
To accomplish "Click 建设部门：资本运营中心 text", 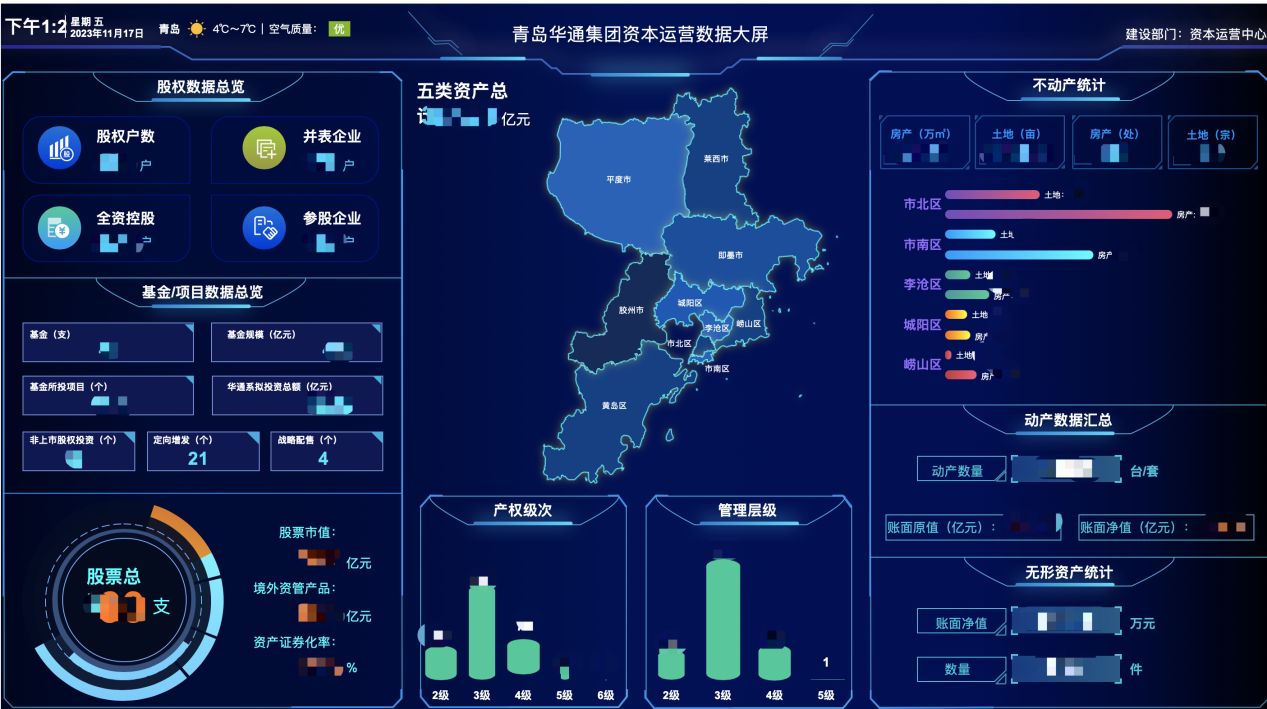I will (1196, 34).
